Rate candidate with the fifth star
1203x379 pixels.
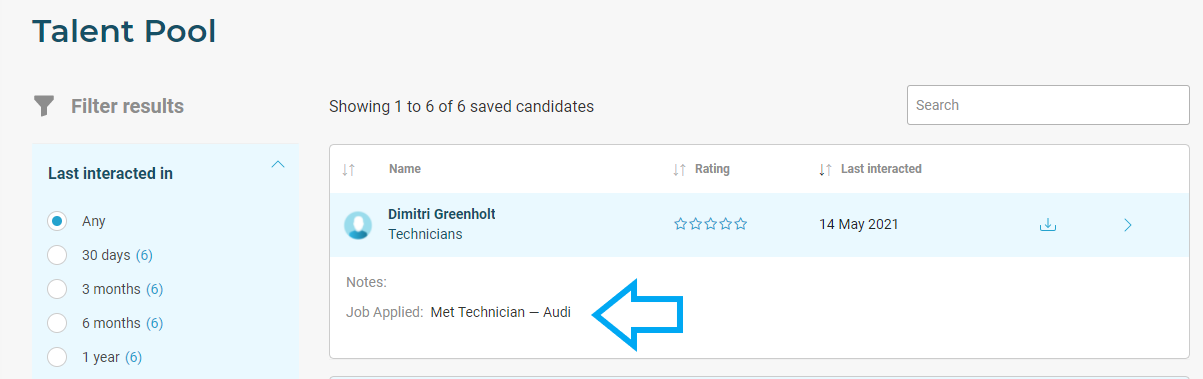click(741, 224)
